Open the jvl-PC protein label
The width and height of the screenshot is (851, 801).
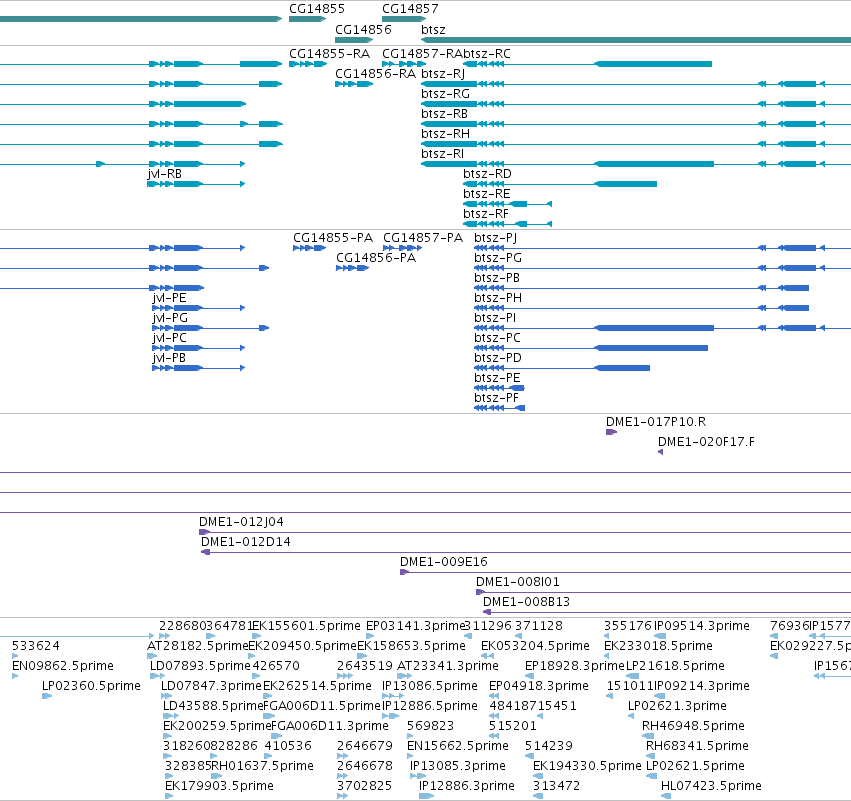point(169,338)
